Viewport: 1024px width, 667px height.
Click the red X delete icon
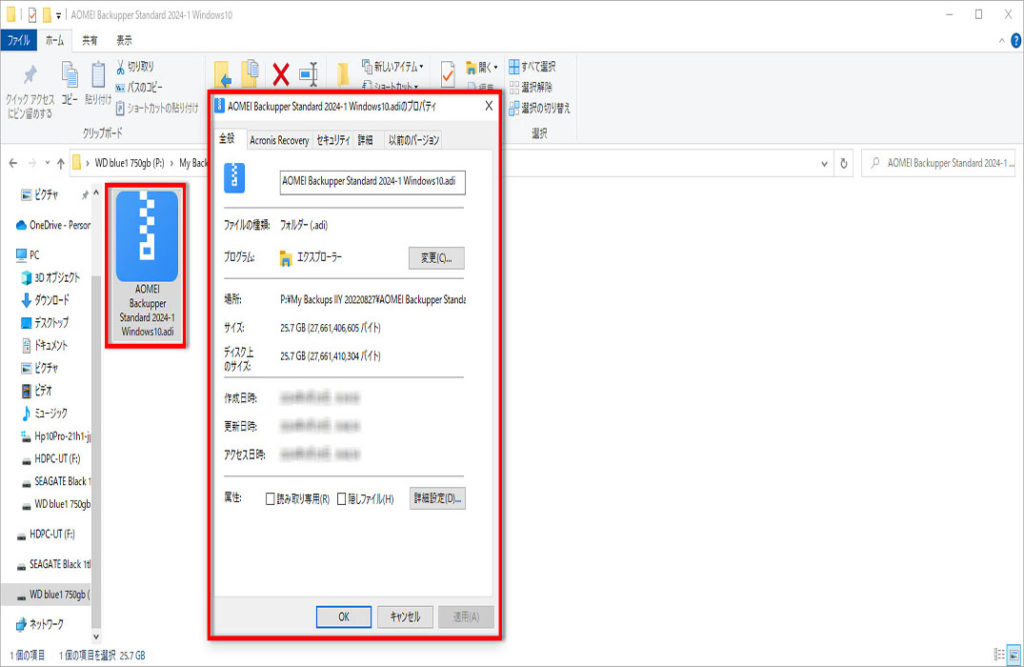281,75
